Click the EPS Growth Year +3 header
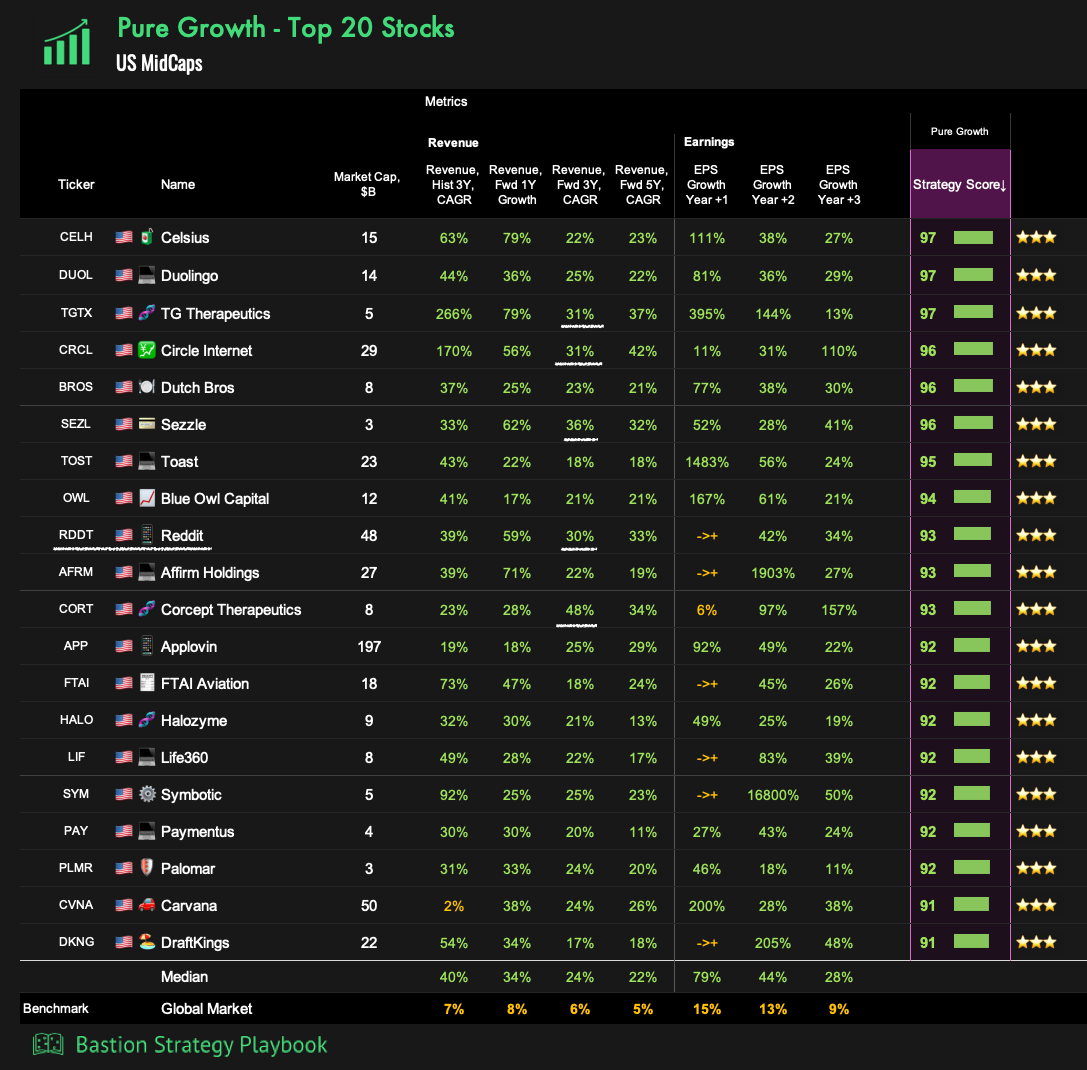Screen dimensions: 1087x1070 838,184
